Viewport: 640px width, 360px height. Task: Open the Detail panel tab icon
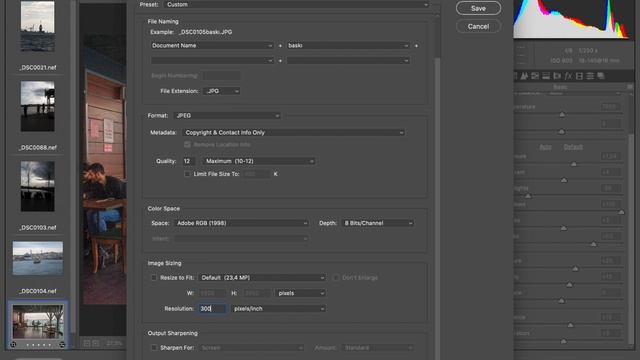[524, 76]
